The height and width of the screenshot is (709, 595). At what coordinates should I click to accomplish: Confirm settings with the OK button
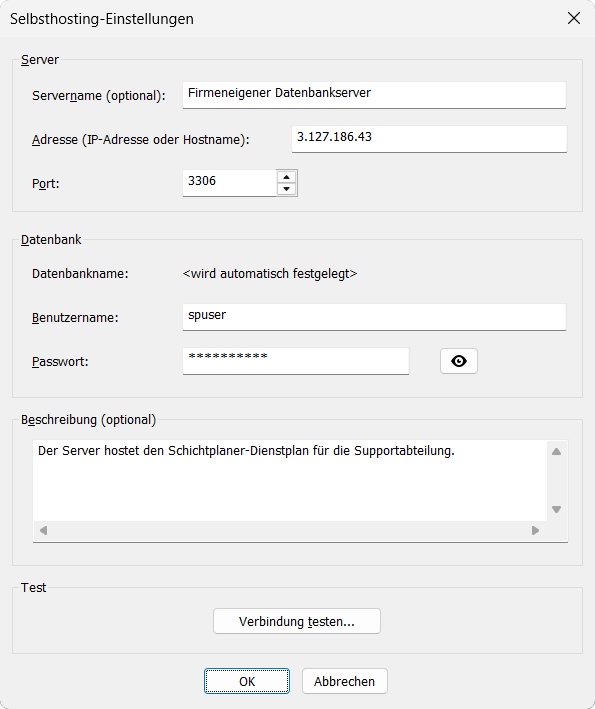point(247,681)
